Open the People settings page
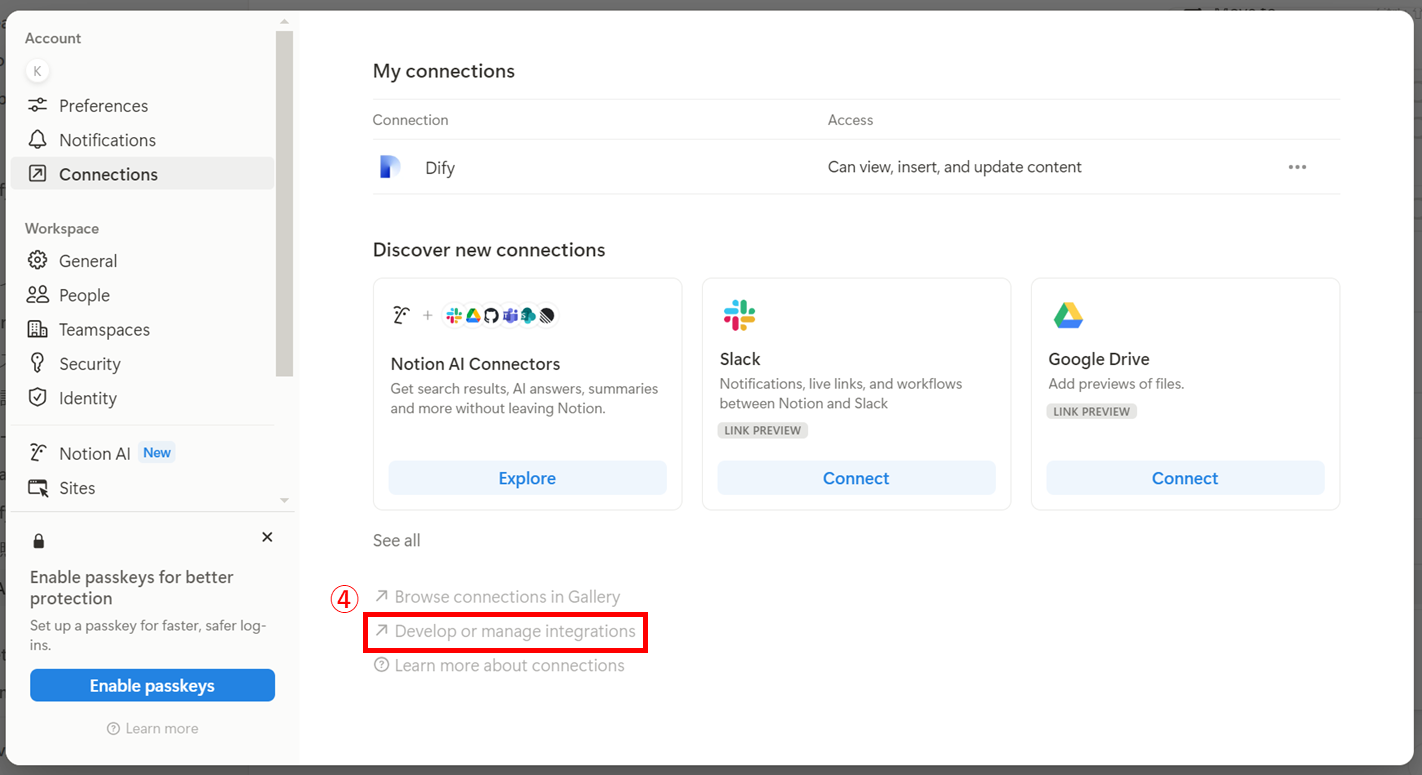 coord(84,295)
